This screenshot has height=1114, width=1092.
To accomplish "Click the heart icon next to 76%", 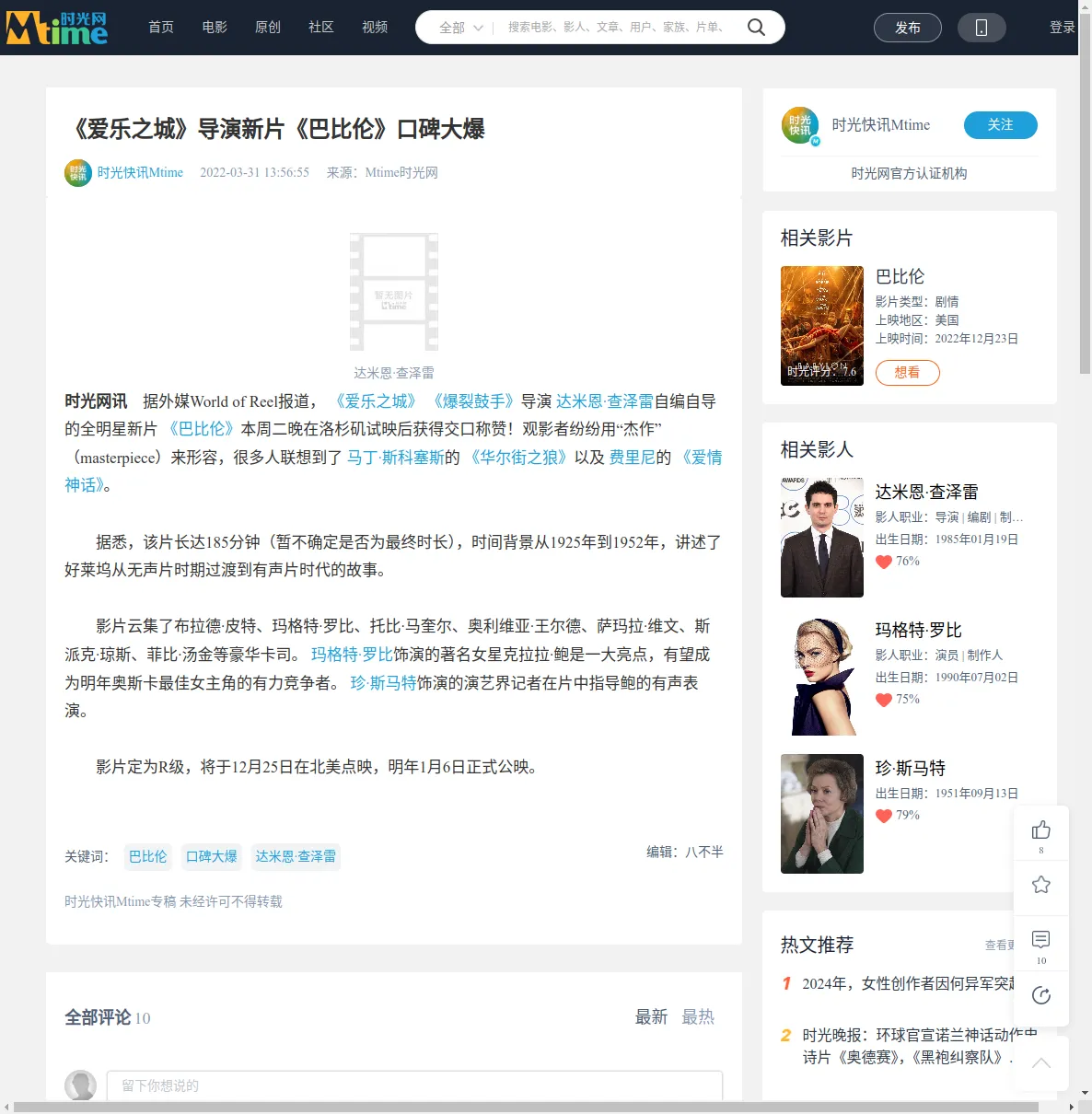I will [884, 562].
